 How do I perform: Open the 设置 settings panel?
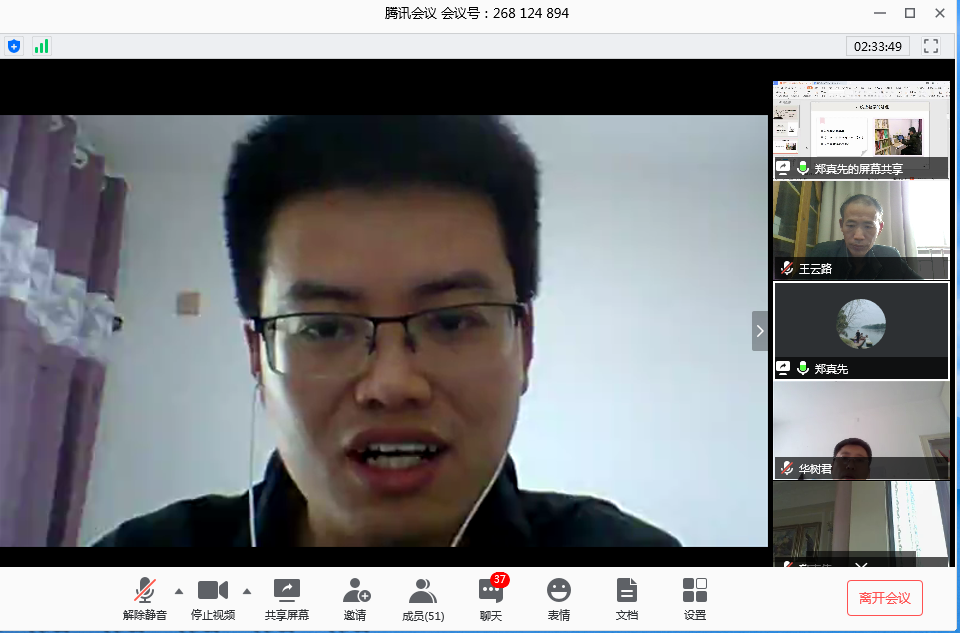[695, 599]
